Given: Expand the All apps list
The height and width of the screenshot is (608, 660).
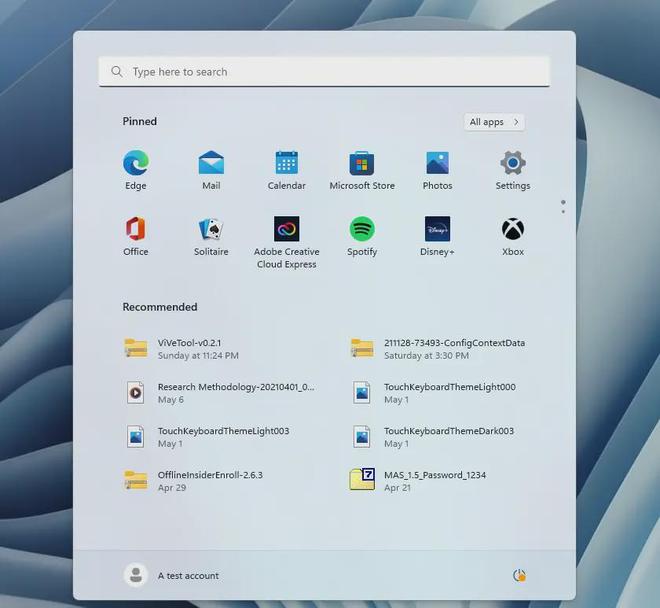Looking at the screenshot, I should 494,122.
